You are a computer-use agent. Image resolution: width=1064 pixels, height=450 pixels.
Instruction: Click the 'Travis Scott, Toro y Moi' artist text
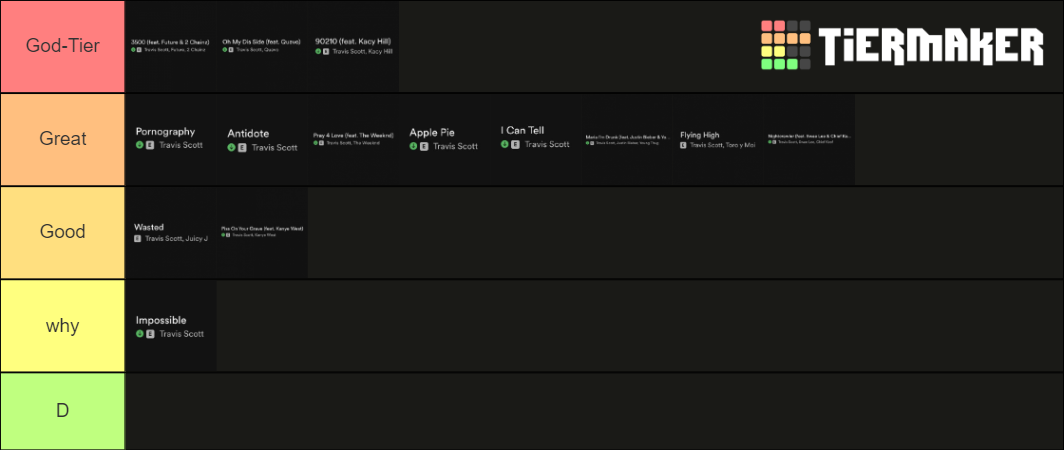pos(723,145)
